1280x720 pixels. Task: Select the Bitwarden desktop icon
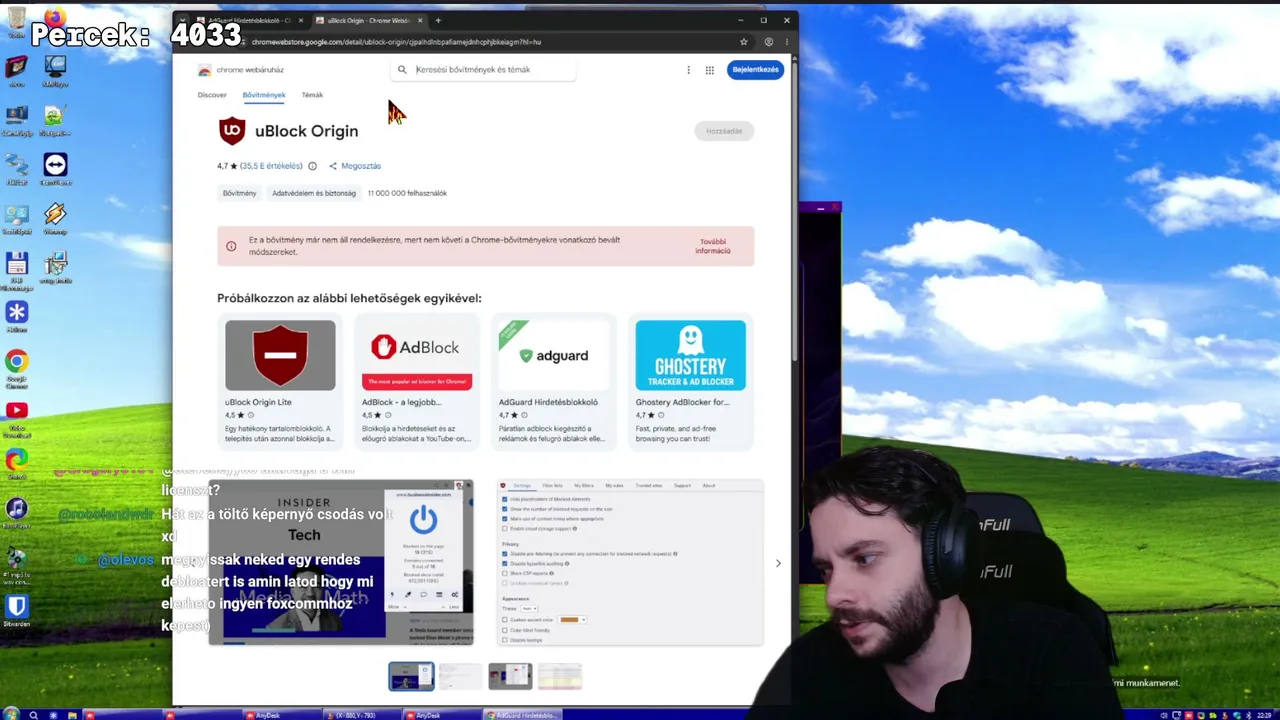coord(17,611)
